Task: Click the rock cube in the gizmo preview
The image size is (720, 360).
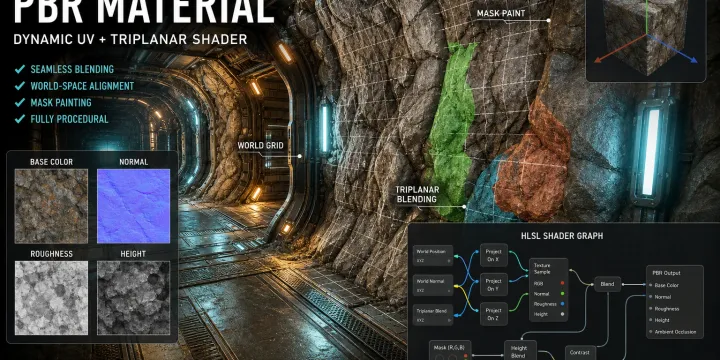Action: pyautogui.click(x=646, y=37)
